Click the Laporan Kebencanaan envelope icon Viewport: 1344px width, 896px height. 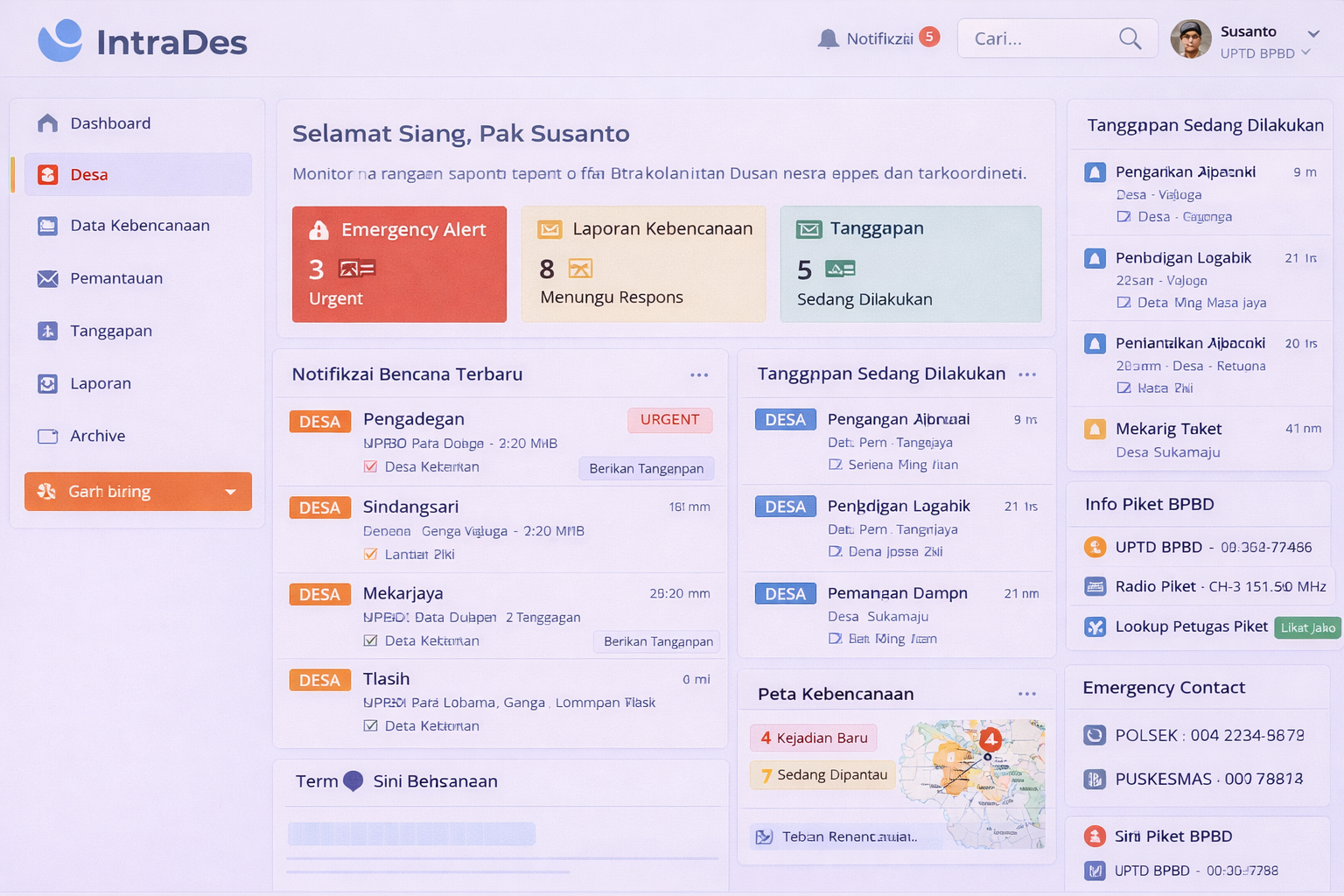[549, 229]
